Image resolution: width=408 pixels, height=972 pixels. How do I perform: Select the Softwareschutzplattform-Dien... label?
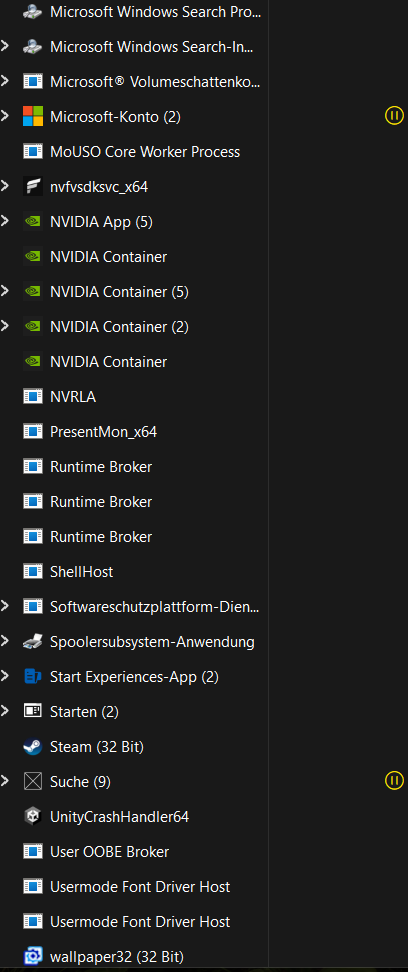point(155,606)
